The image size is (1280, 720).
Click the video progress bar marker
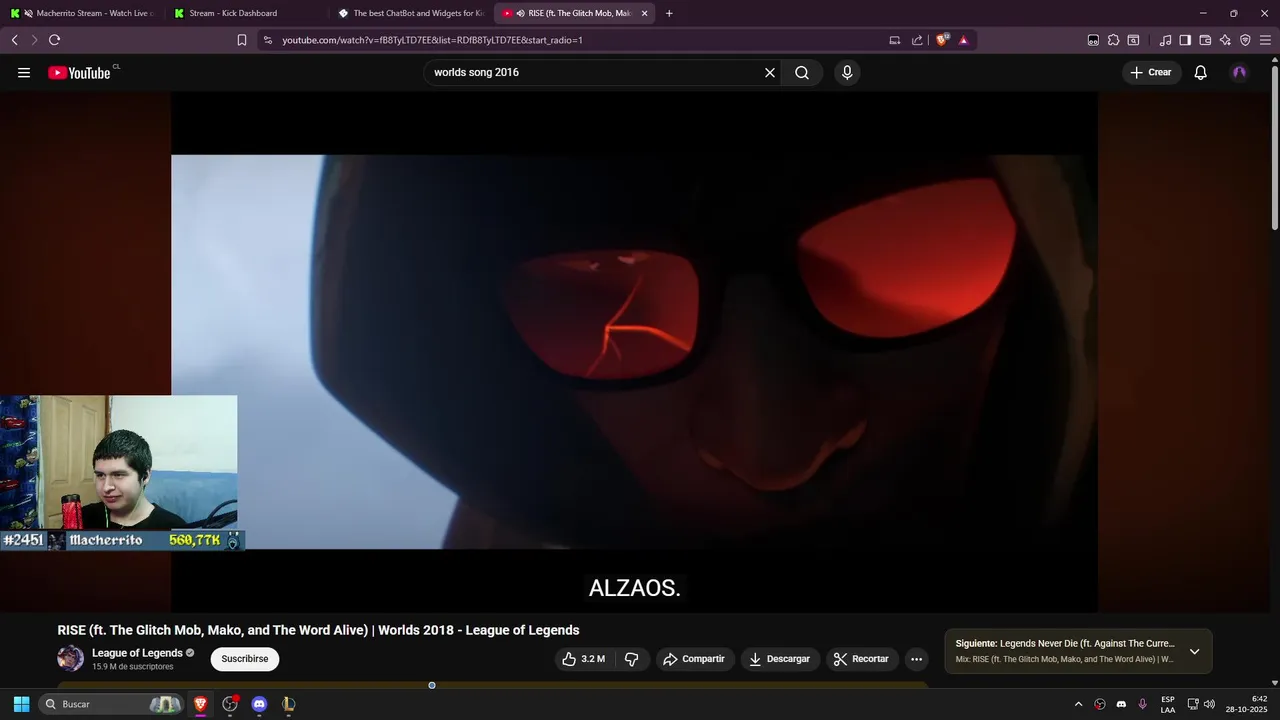[432, 685]
